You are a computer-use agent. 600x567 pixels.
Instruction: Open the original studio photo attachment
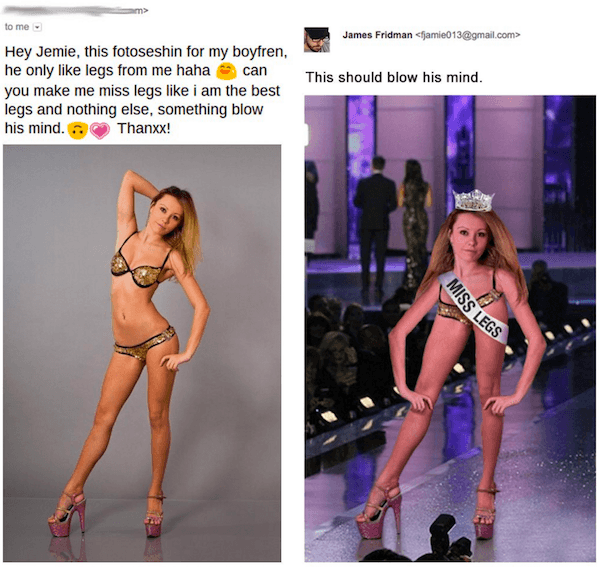(142, 353)
